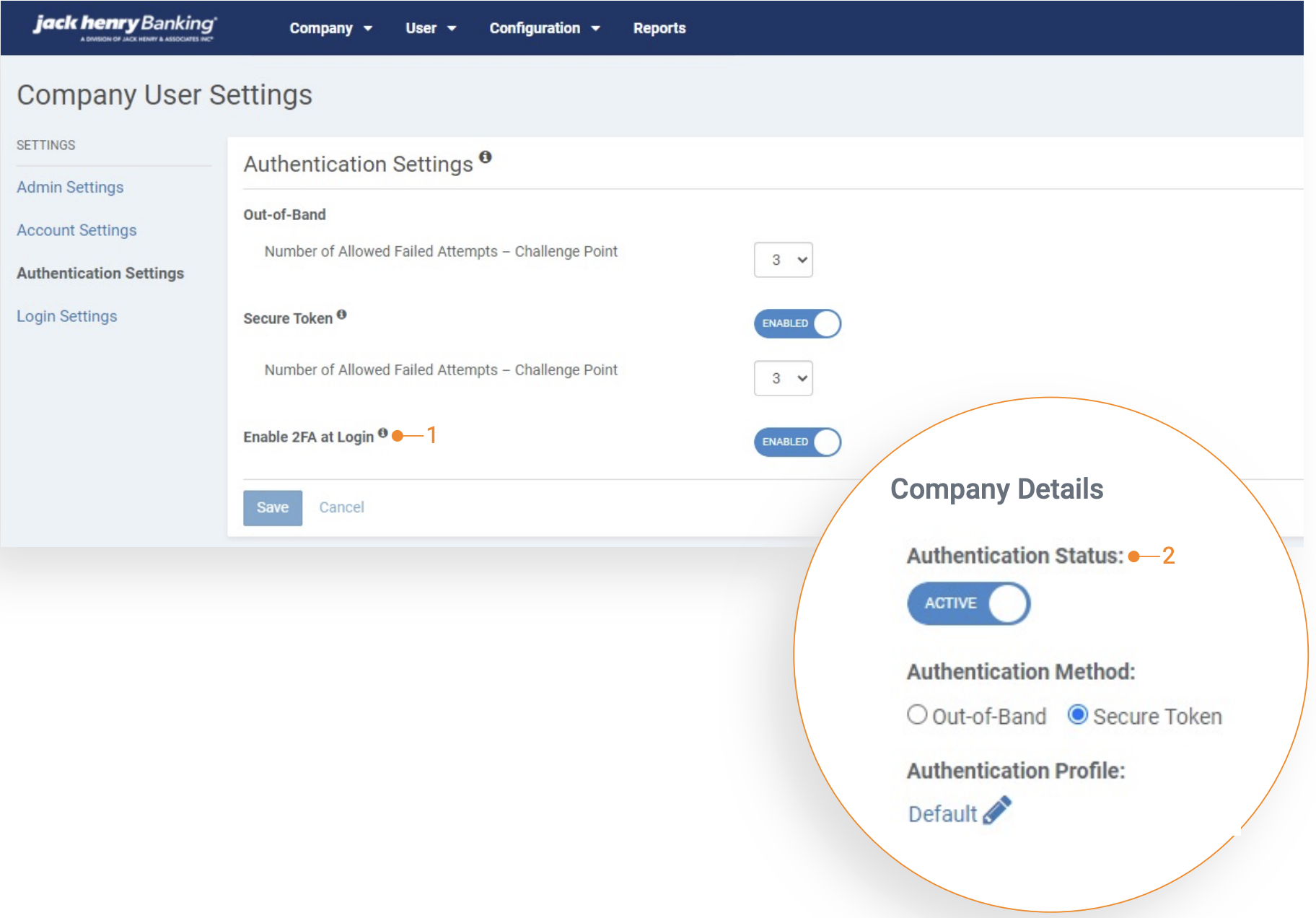Click the Jack Henry Banking logo

pos(124,27)
